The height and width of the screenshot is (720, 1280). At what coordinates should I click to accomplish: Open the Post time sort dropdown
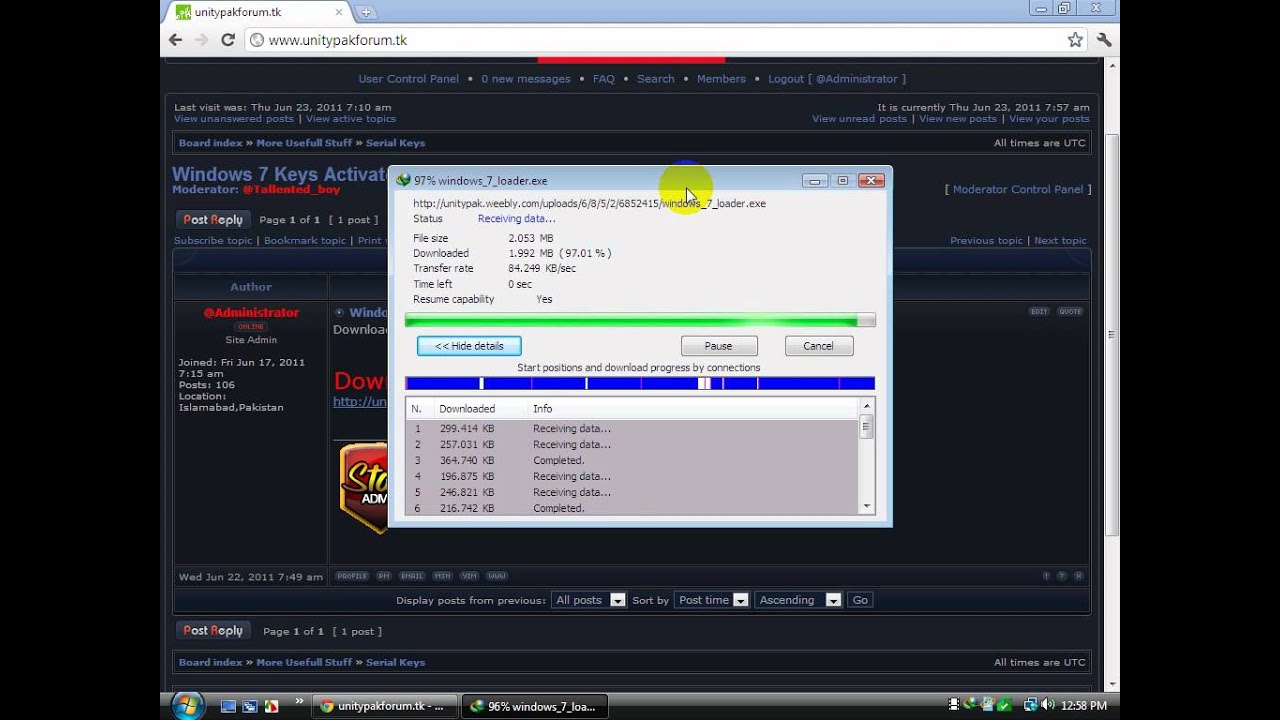(711, 600)
